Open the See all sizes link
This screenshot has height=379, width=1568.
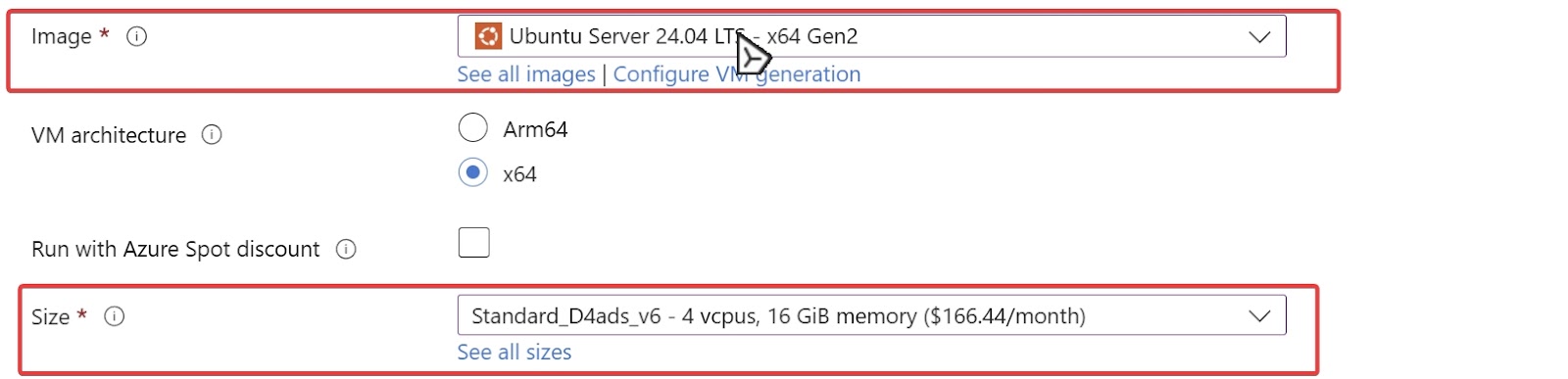514,353
